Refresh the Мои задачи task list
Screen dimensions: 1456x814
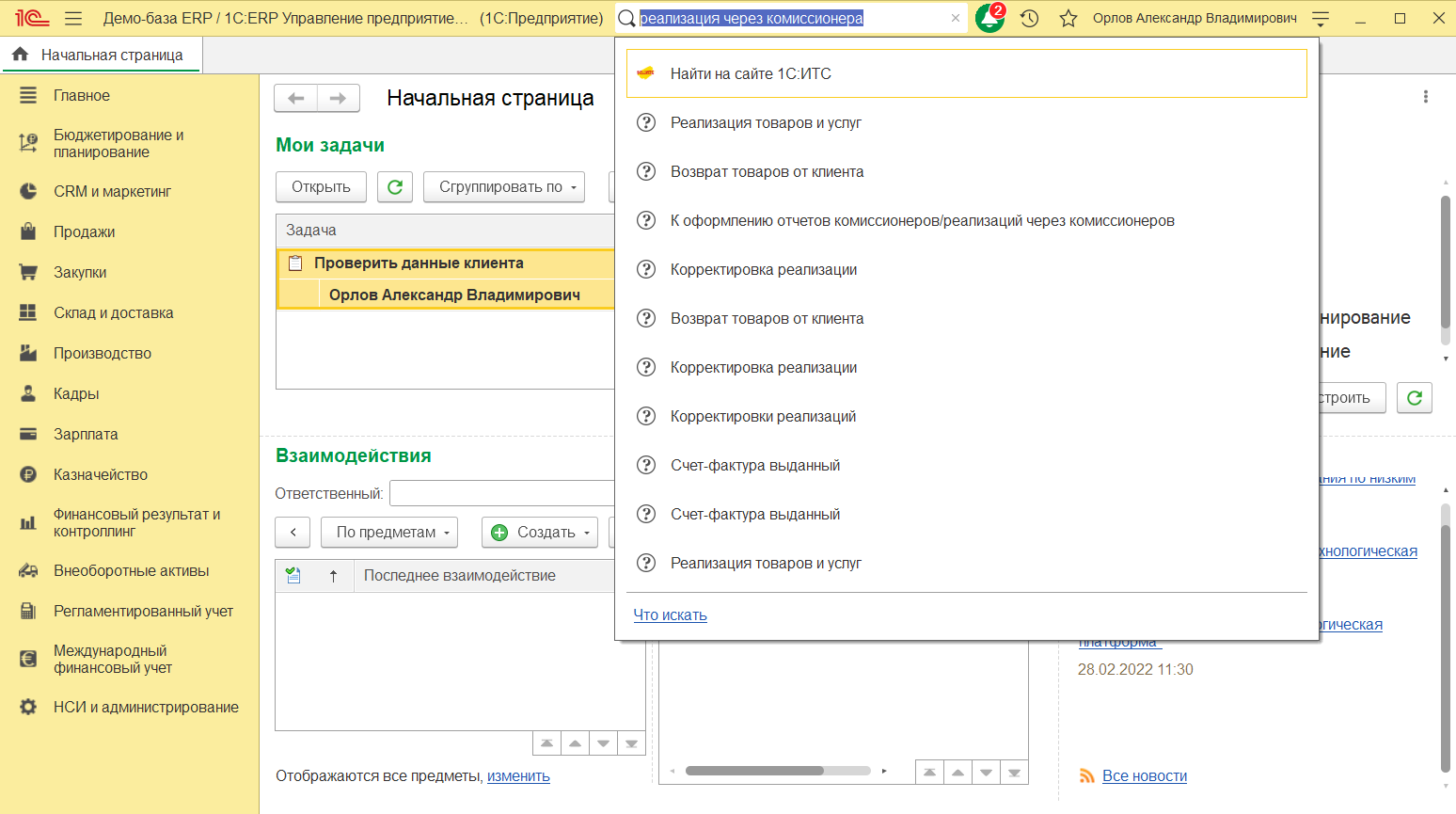395,187
